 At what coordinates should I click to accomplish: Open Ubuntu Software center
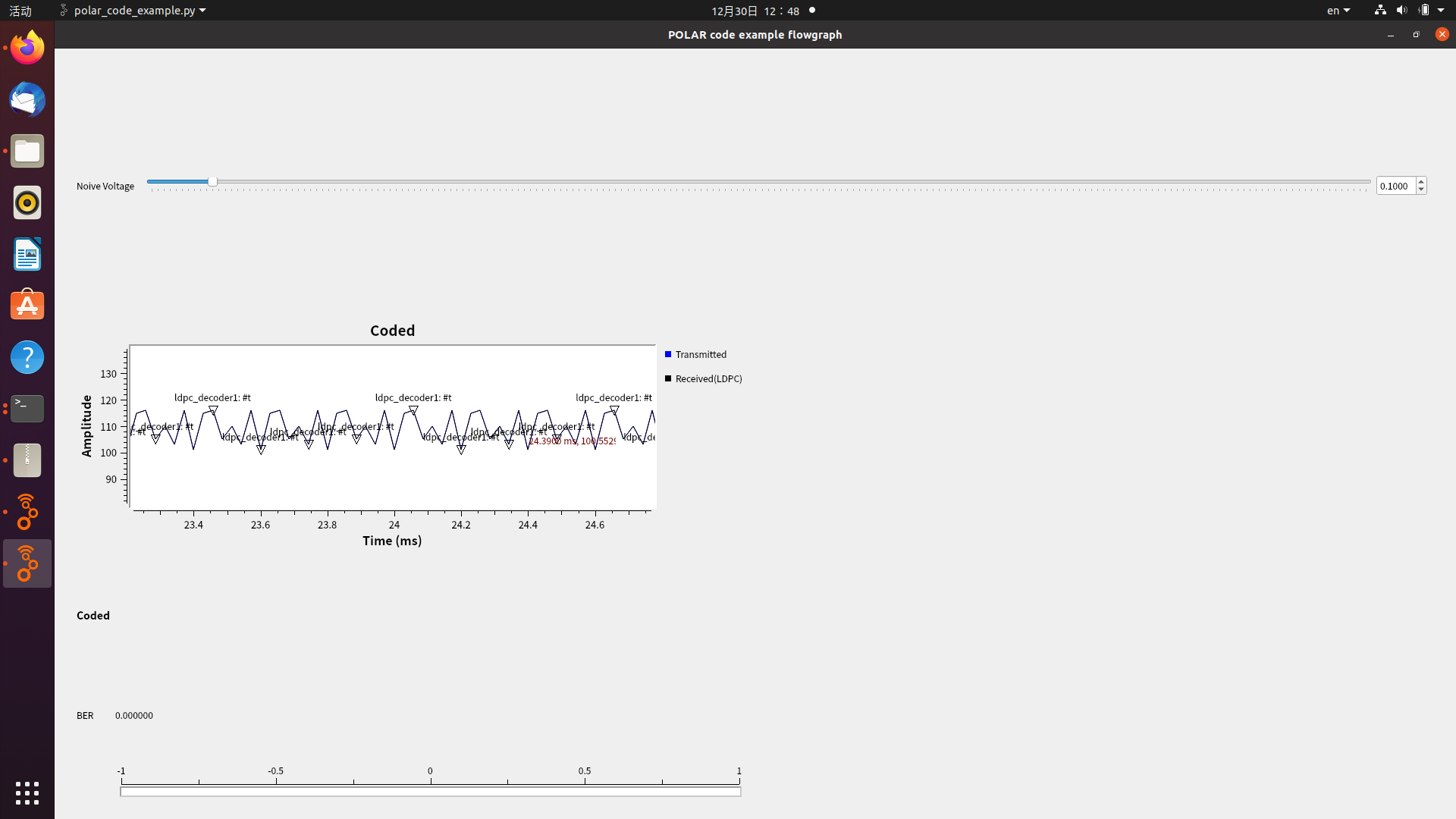pos(27,305)
